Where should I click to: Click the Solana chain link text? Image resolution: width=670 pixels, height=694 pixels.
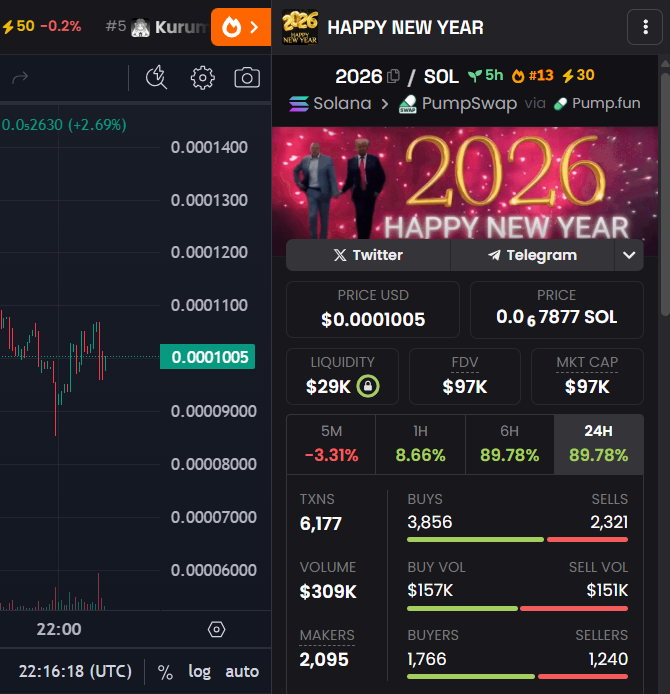point(342,104)
